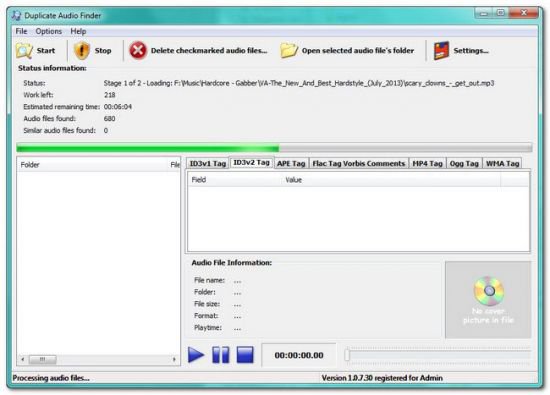Click the Settings toolbar icon

tap(441, 51)
